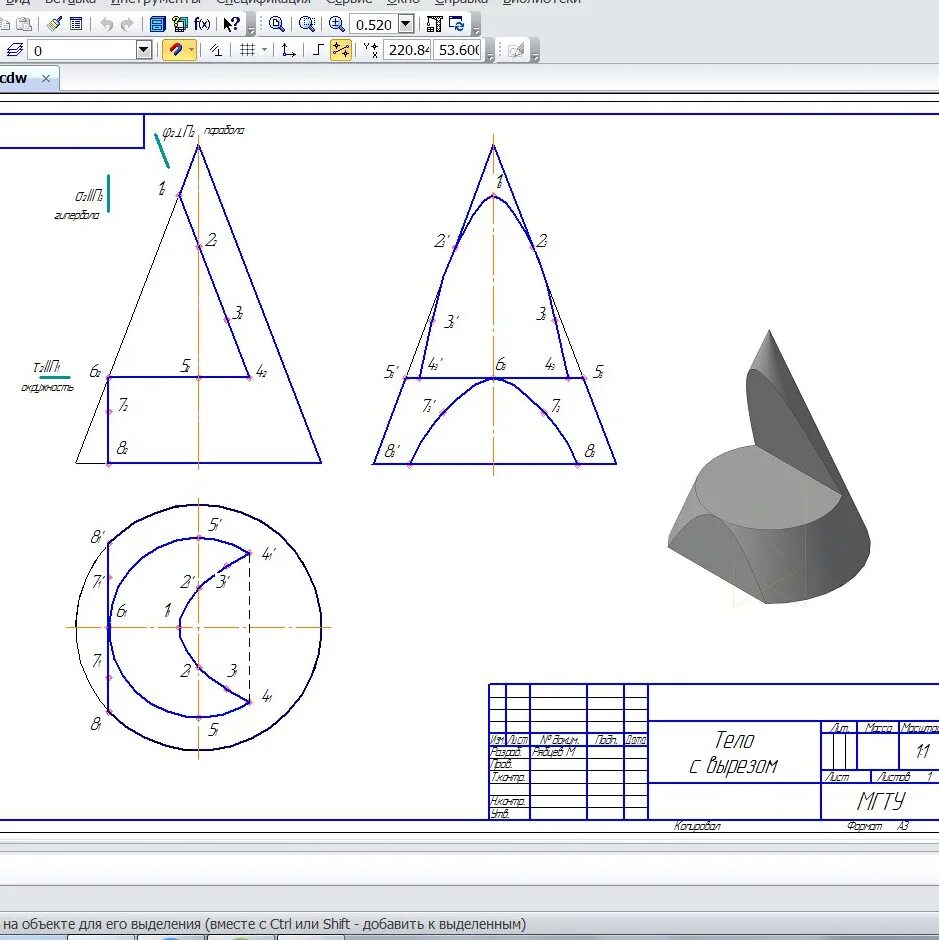Viewport: 939px width, 940px height.
Task: Open the grid options dropdown arrow
Action: tap(264, 50)
